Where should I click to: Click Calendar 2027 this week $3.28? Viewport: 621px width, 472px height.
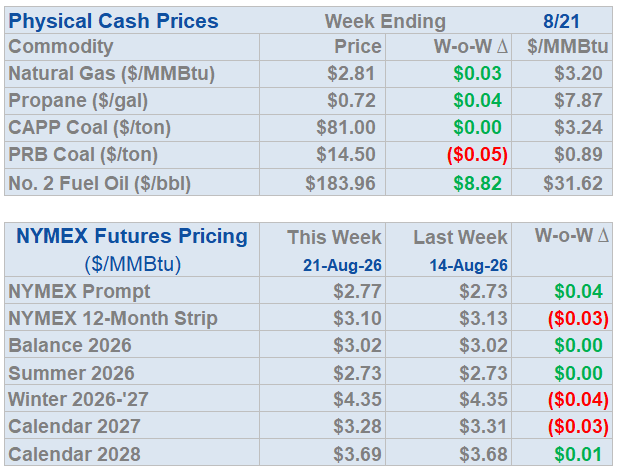pos(357,426)
